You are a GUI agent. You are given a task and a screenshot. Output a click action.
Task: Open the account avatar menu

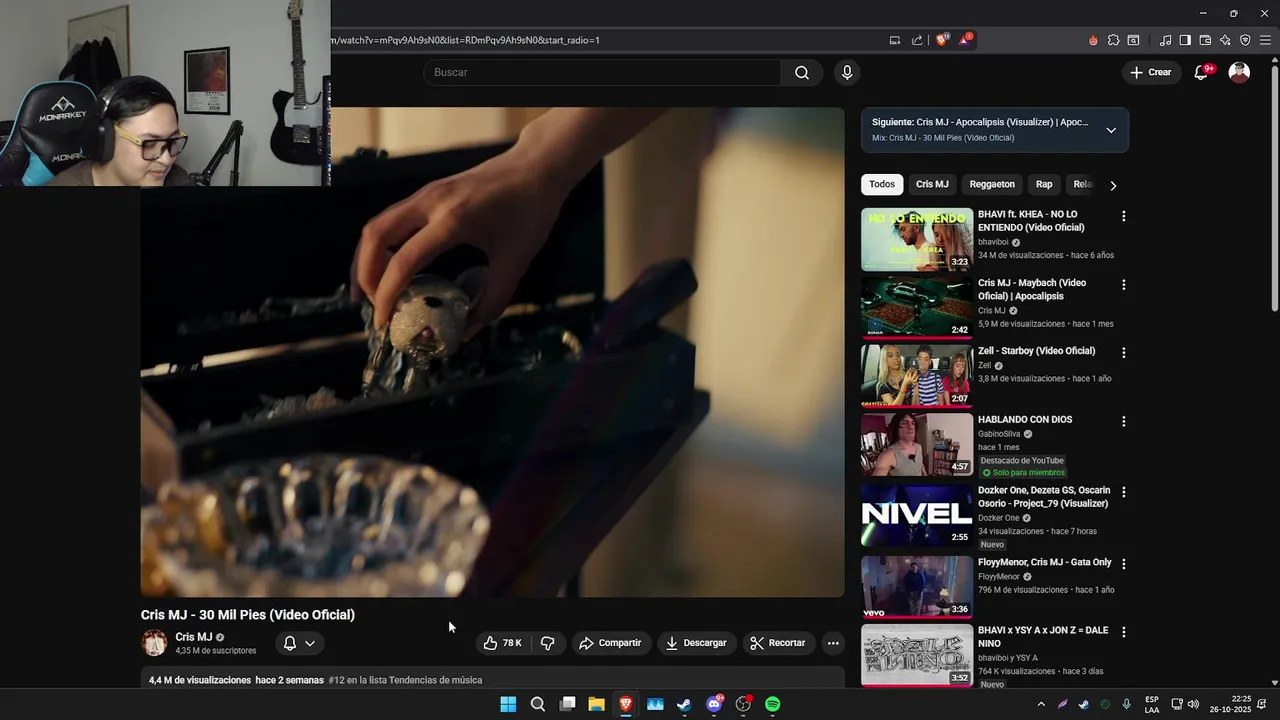point(1239,72)
